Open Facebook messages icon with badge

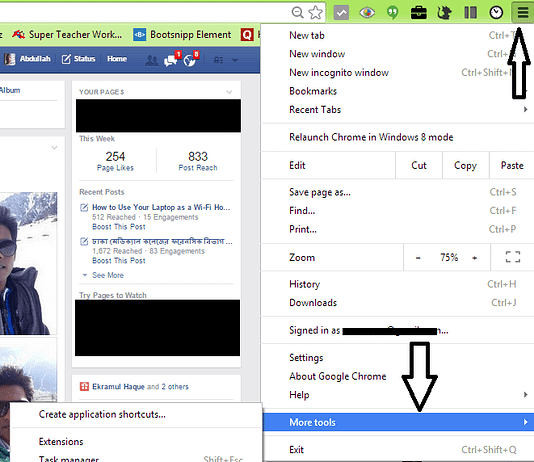[x=171, y=60]
